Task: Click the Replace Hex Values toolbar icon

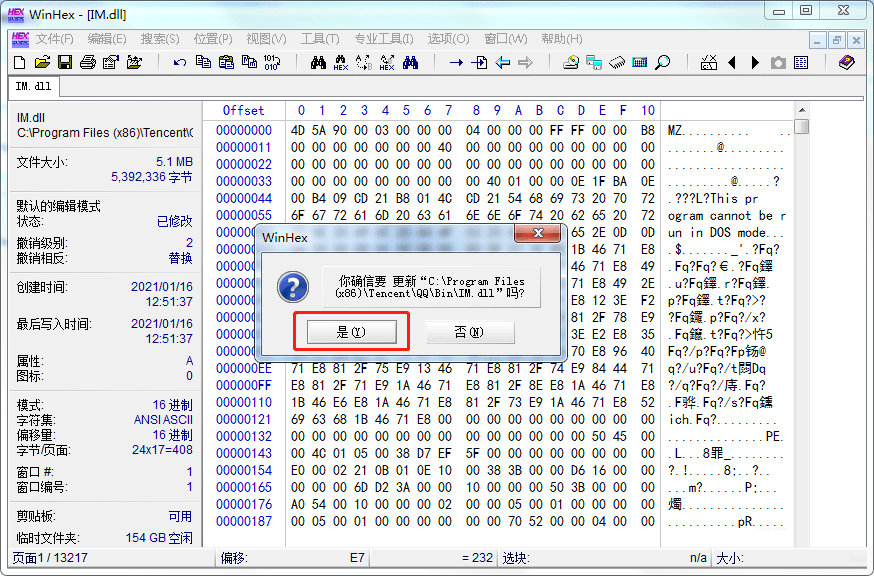Action: [x=387, y=62]
